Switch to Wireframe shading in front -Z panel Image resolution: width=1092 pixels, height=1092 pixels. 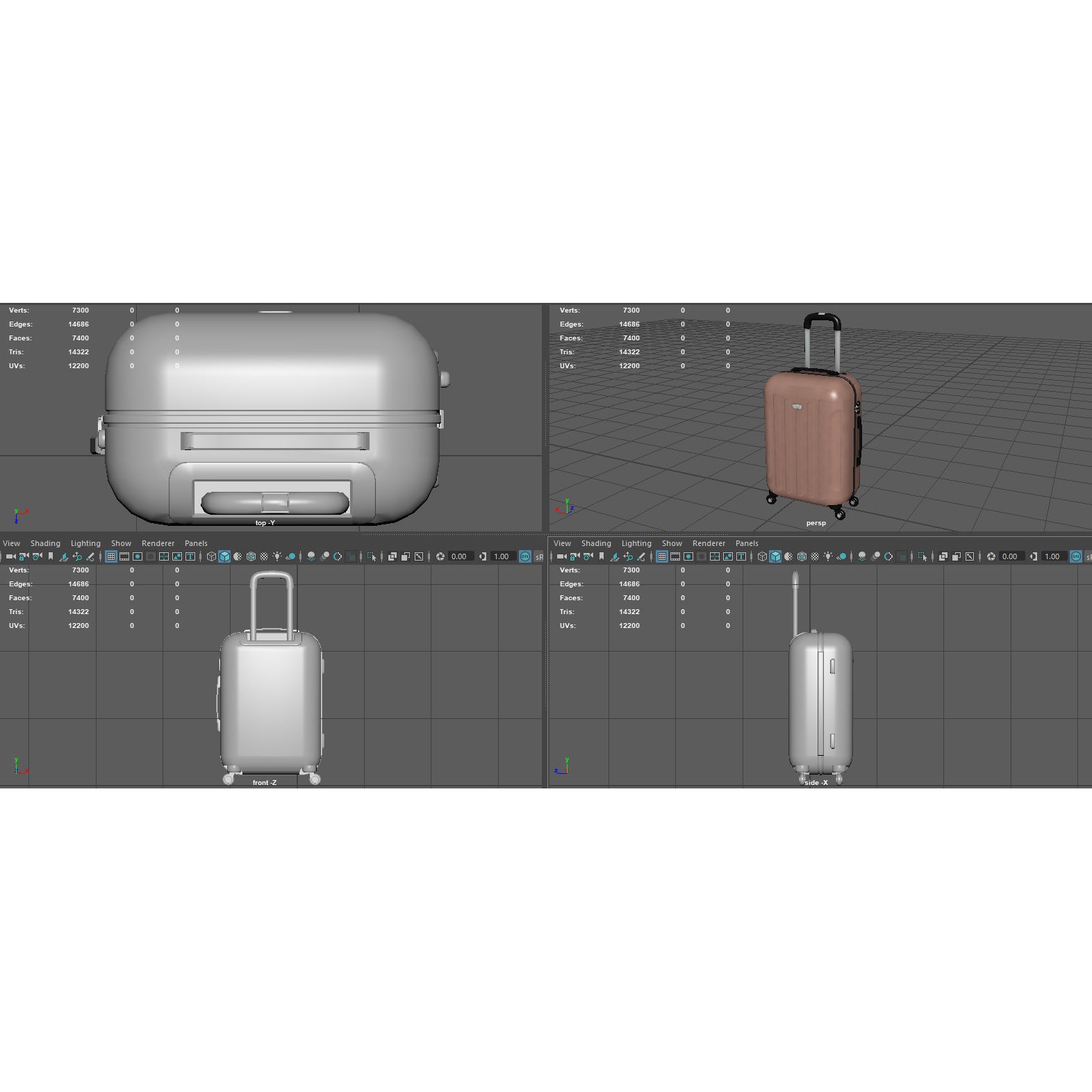click(211, 556)
